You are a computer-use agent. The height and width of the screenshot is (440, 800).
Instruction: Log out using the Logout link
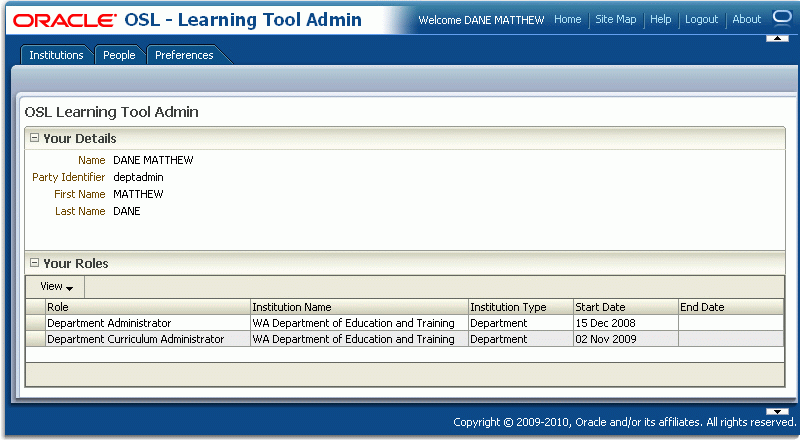point(701,19)
